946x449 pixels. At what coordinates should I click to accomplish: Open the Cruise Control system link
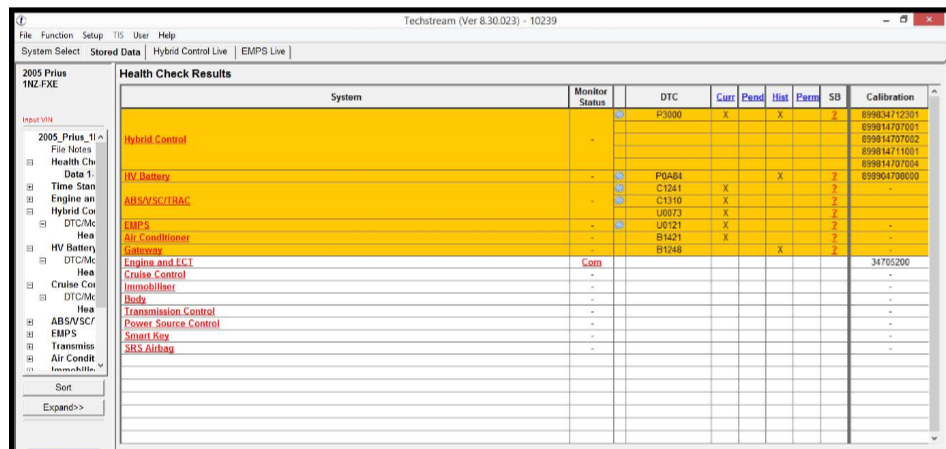pos(154,275)
